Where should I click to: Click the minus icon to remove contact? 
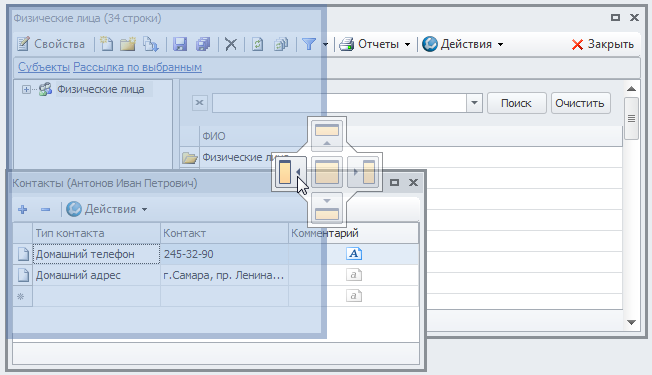46,210
